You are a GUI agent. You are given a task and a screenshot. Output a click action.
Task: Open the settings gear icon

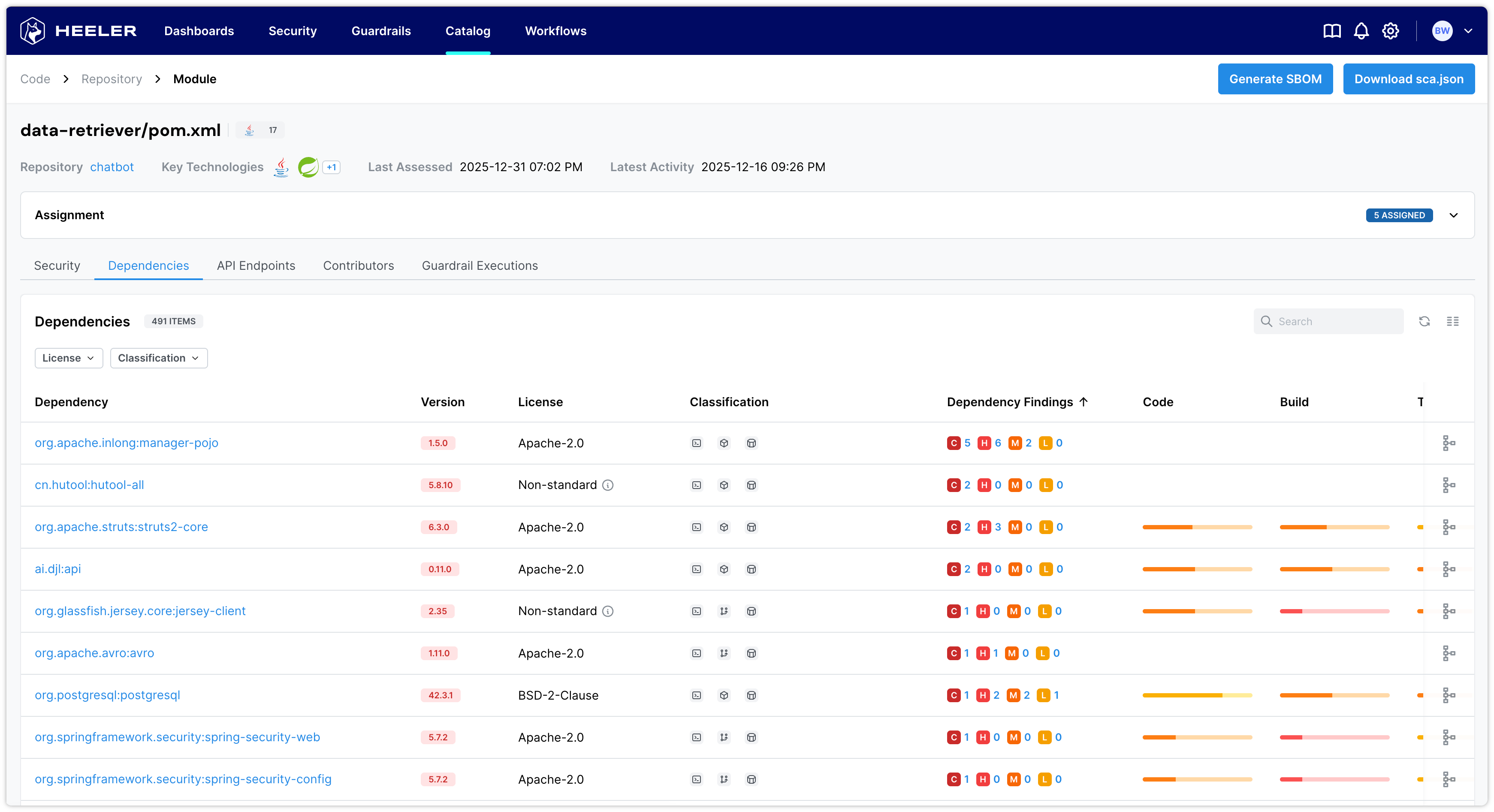pos(1390,31)
